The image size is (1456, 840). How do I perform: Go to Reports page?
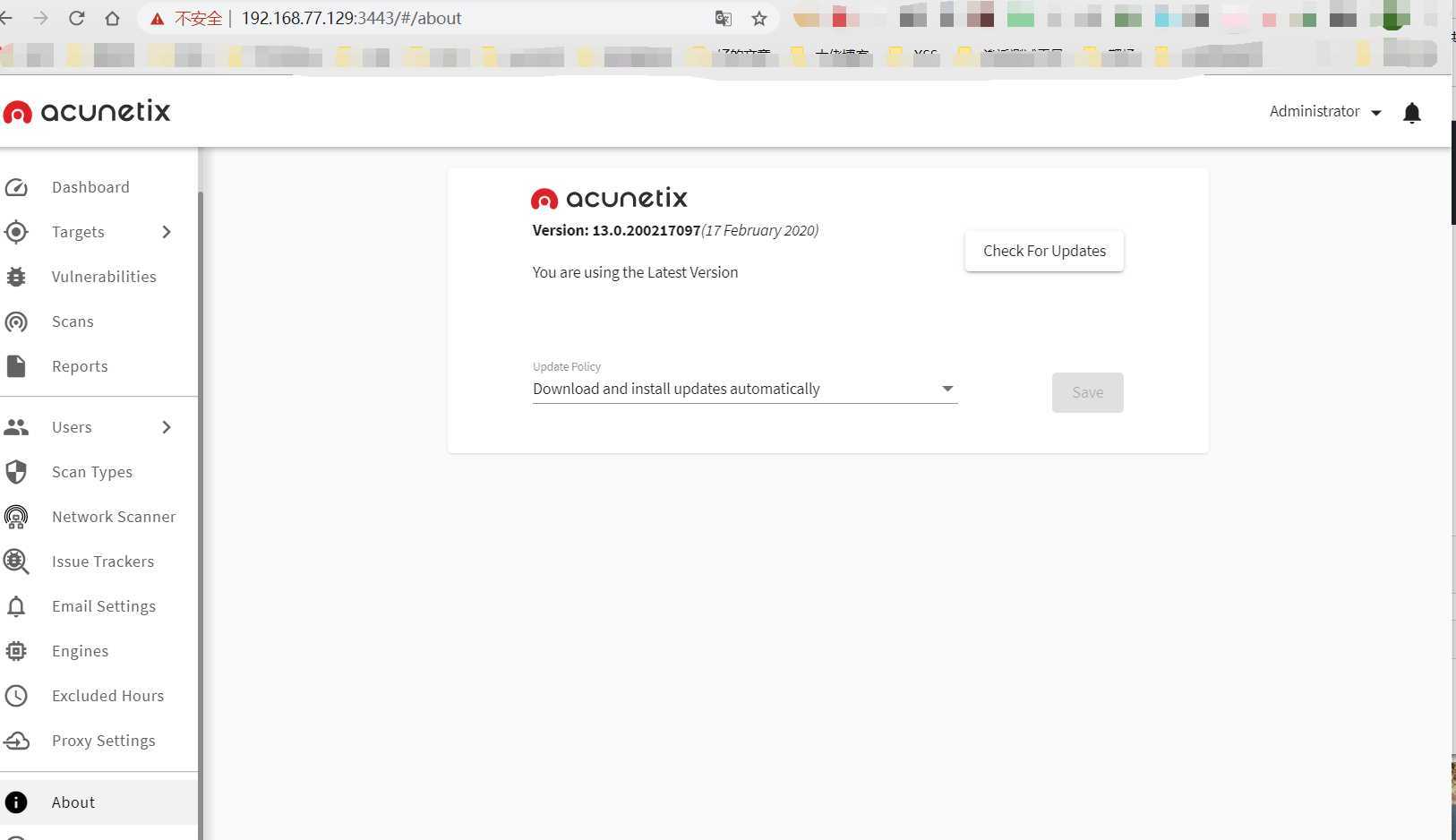tap(98, 366)
